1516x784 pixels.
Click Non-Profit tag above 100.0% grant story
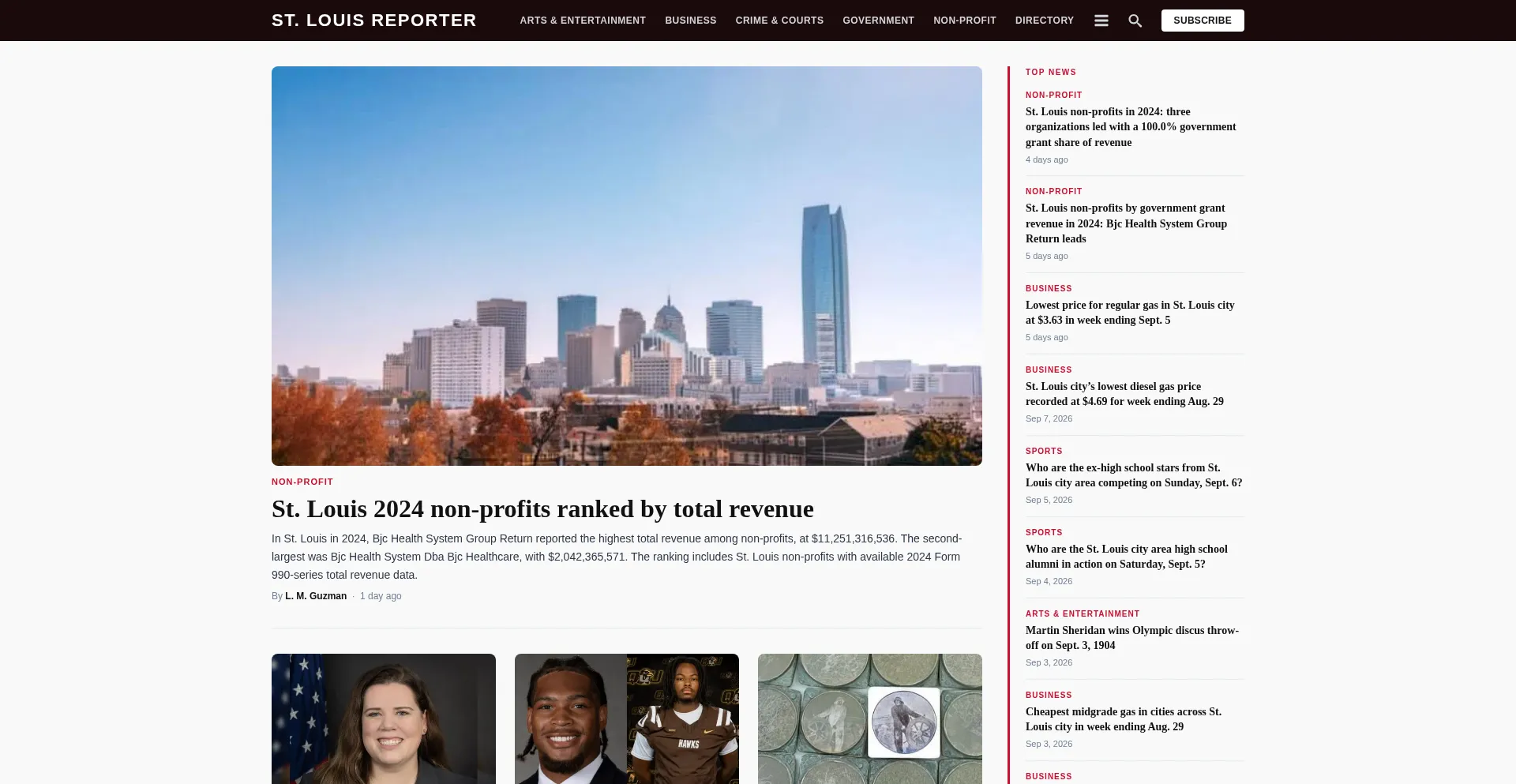[x=1054, y=95]
